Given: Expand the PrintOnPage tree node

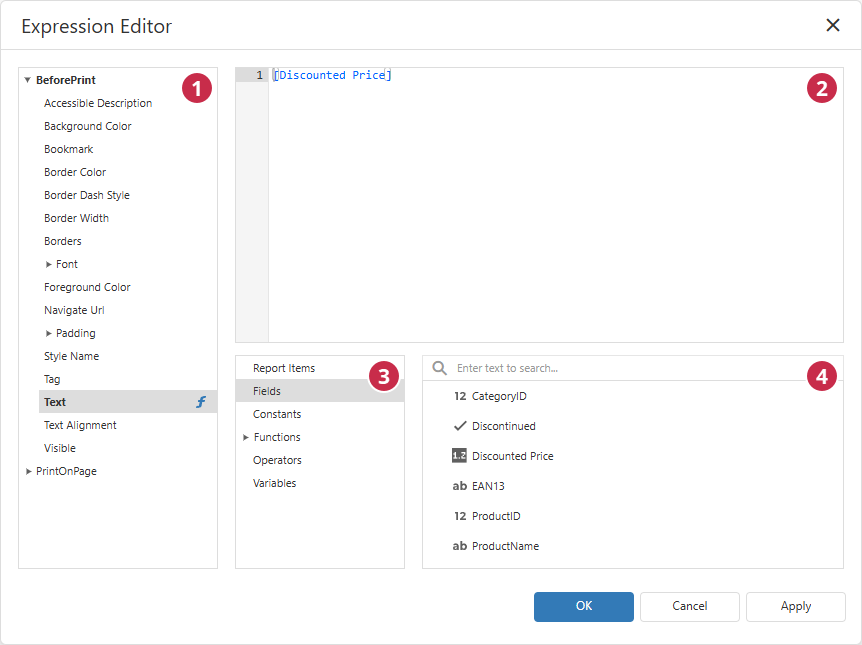Looking at the screenshot, I should (x=28, y=471).
